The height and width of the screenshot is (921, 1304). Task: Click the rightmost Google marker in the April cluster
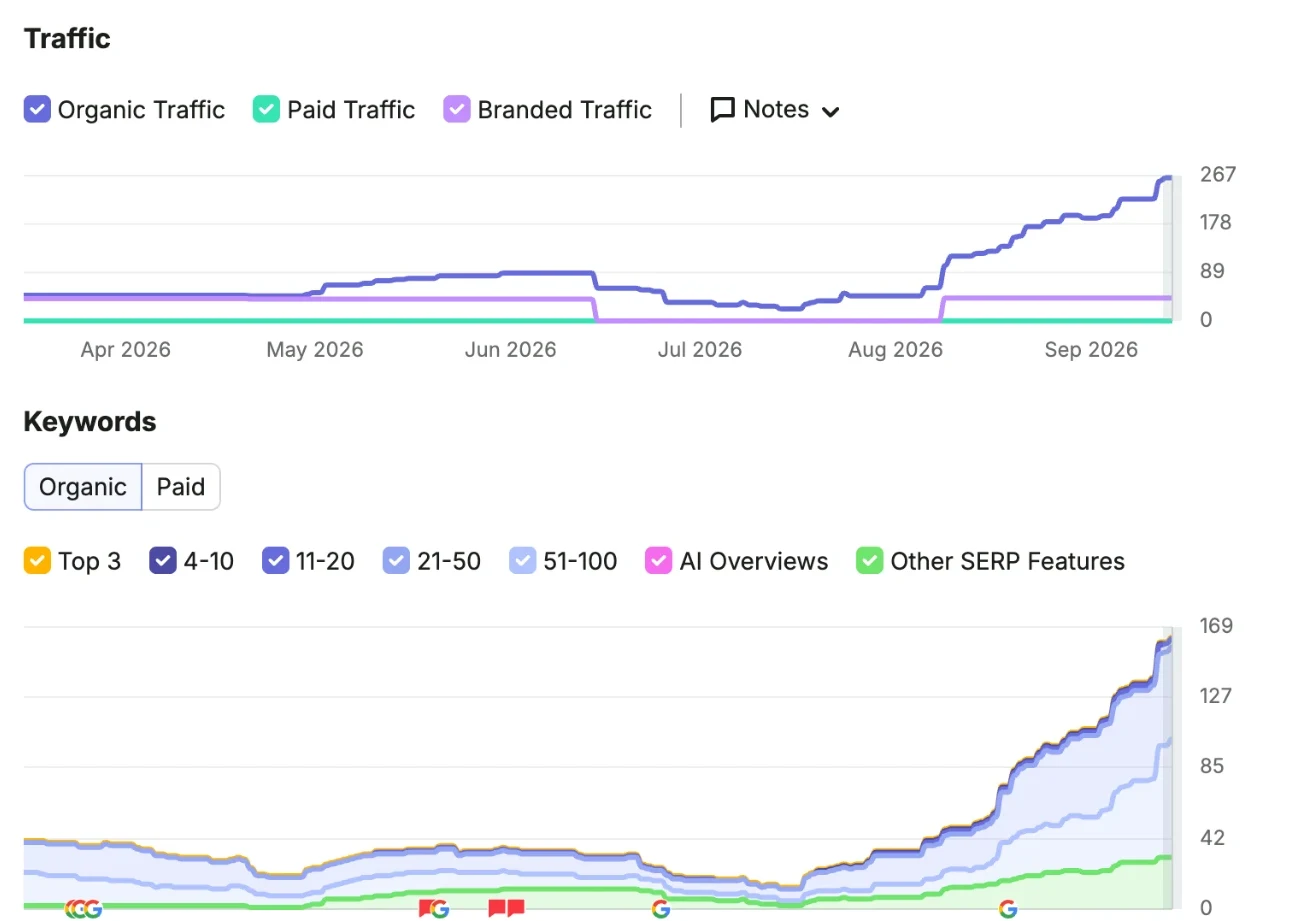click(93, 908)
